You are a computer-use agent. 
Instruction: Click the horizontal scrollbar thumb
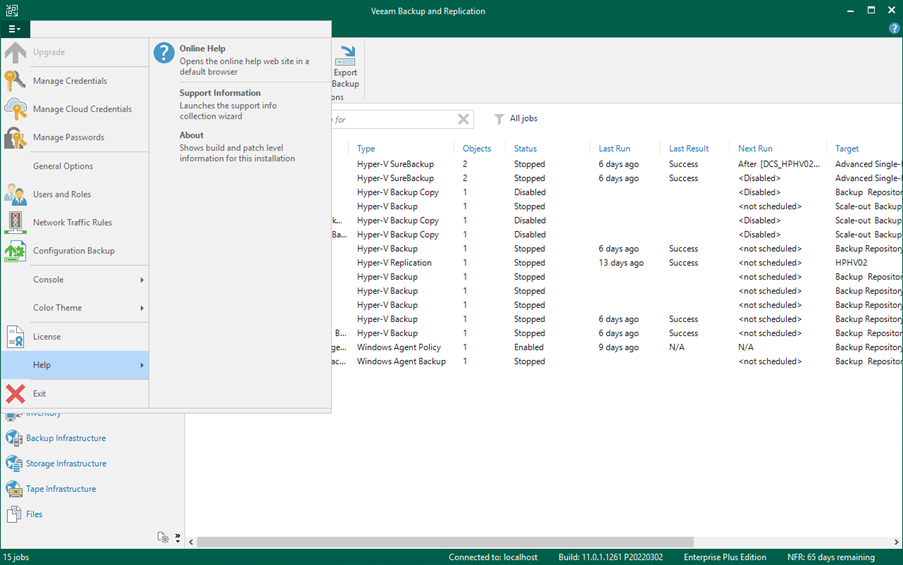[445, 542]
